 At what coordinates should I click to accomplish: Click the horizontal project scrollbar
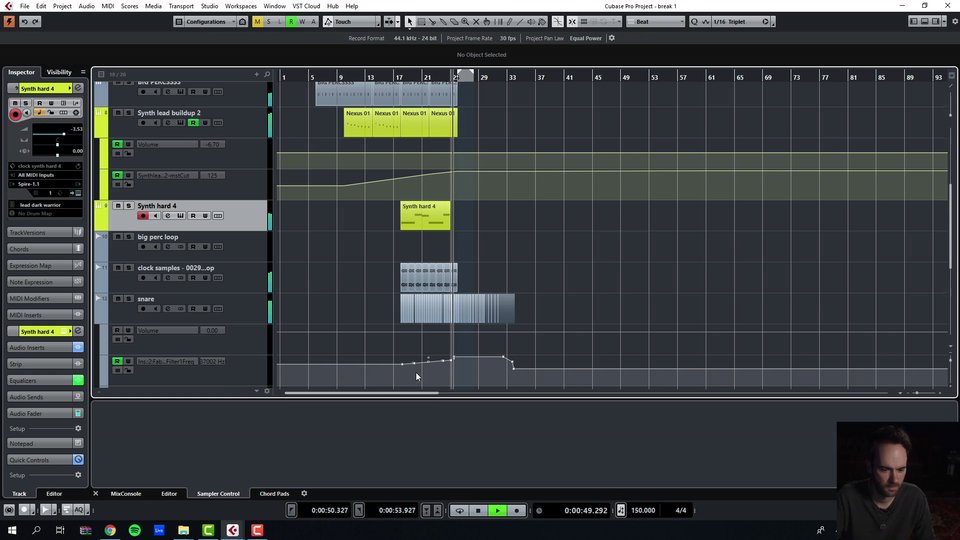361,393
